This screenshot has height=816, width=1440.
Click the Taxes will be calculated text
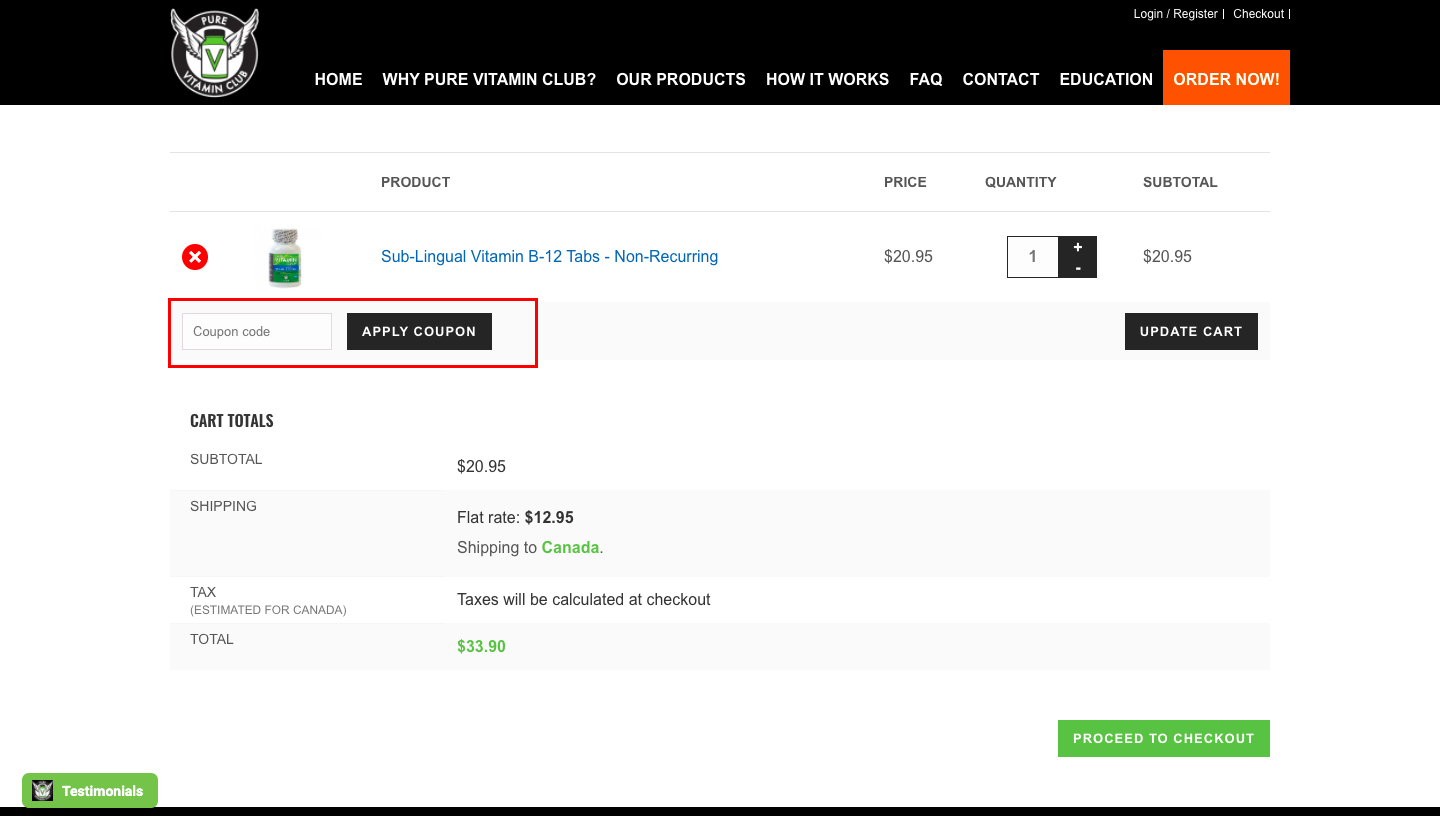point(584,600)
